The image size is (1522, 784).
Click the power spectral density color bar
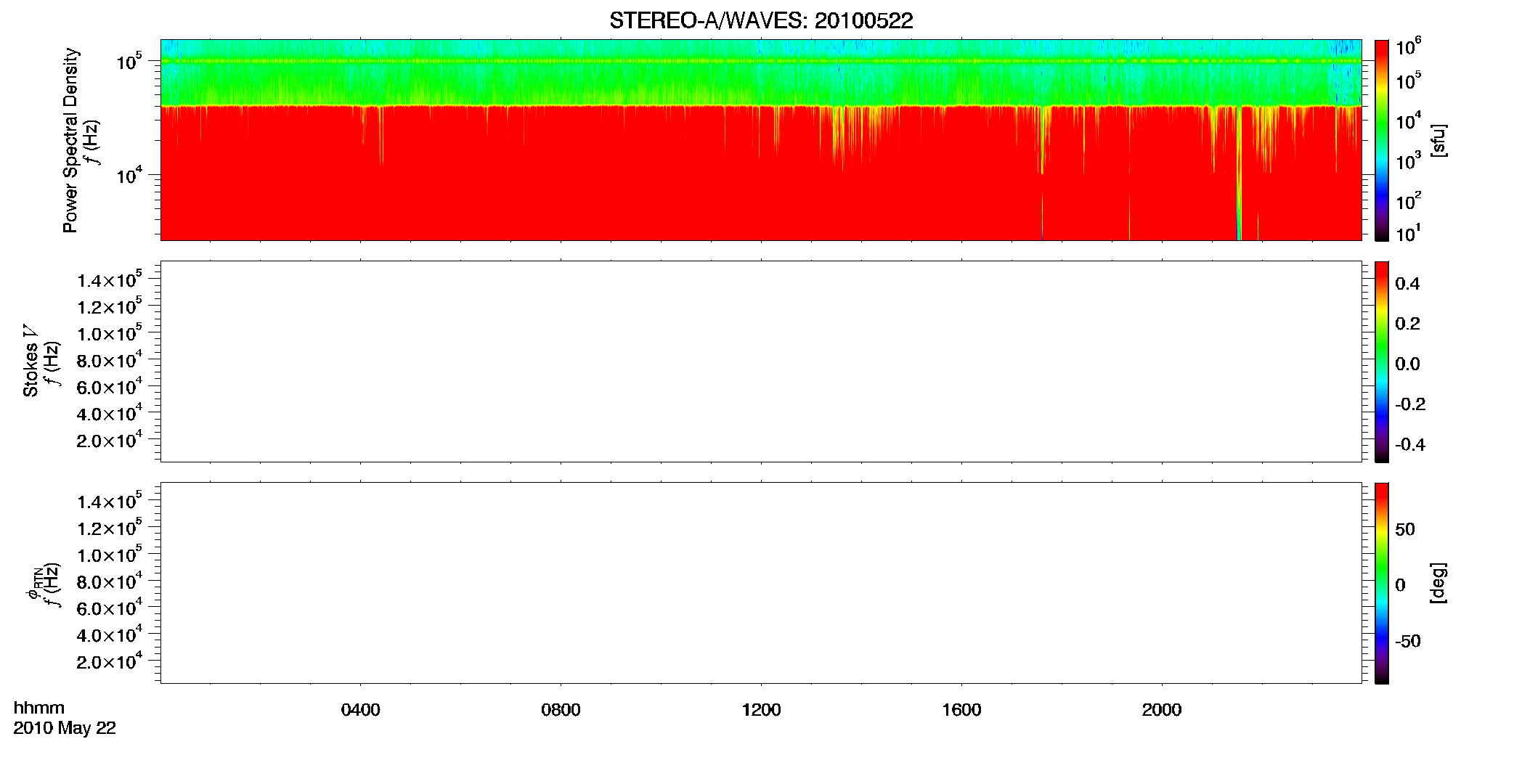click(1382, 140)
